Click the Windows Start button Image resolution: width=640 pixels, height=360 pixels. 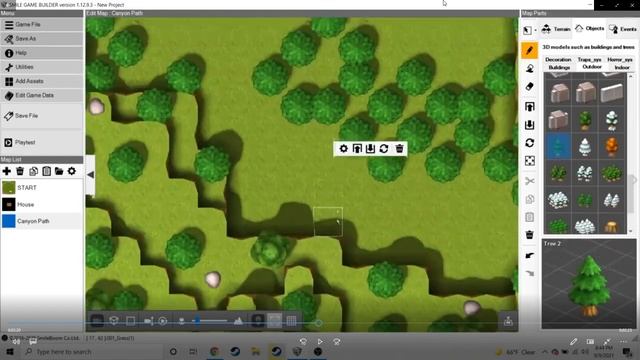(x=10, y=352)
